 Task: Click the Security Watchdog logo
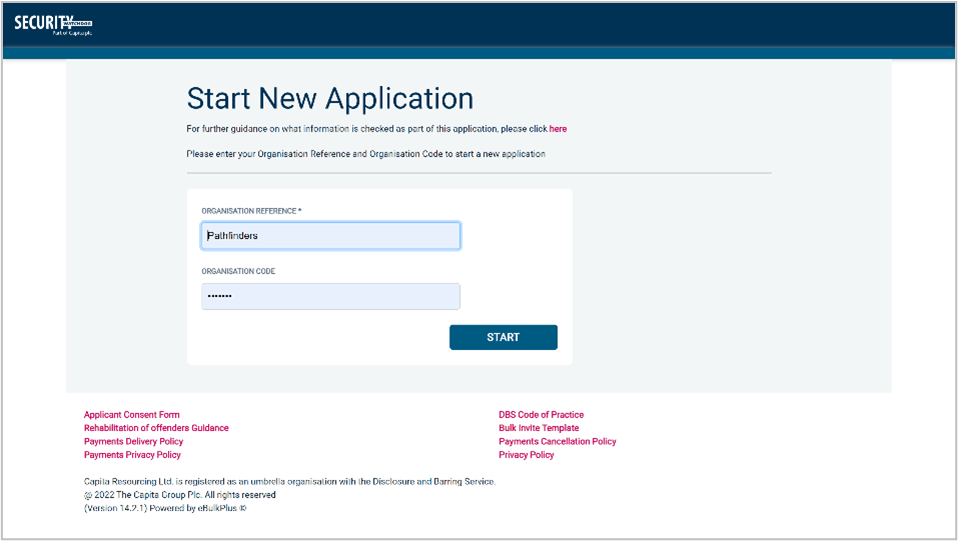tap(53, 24)
